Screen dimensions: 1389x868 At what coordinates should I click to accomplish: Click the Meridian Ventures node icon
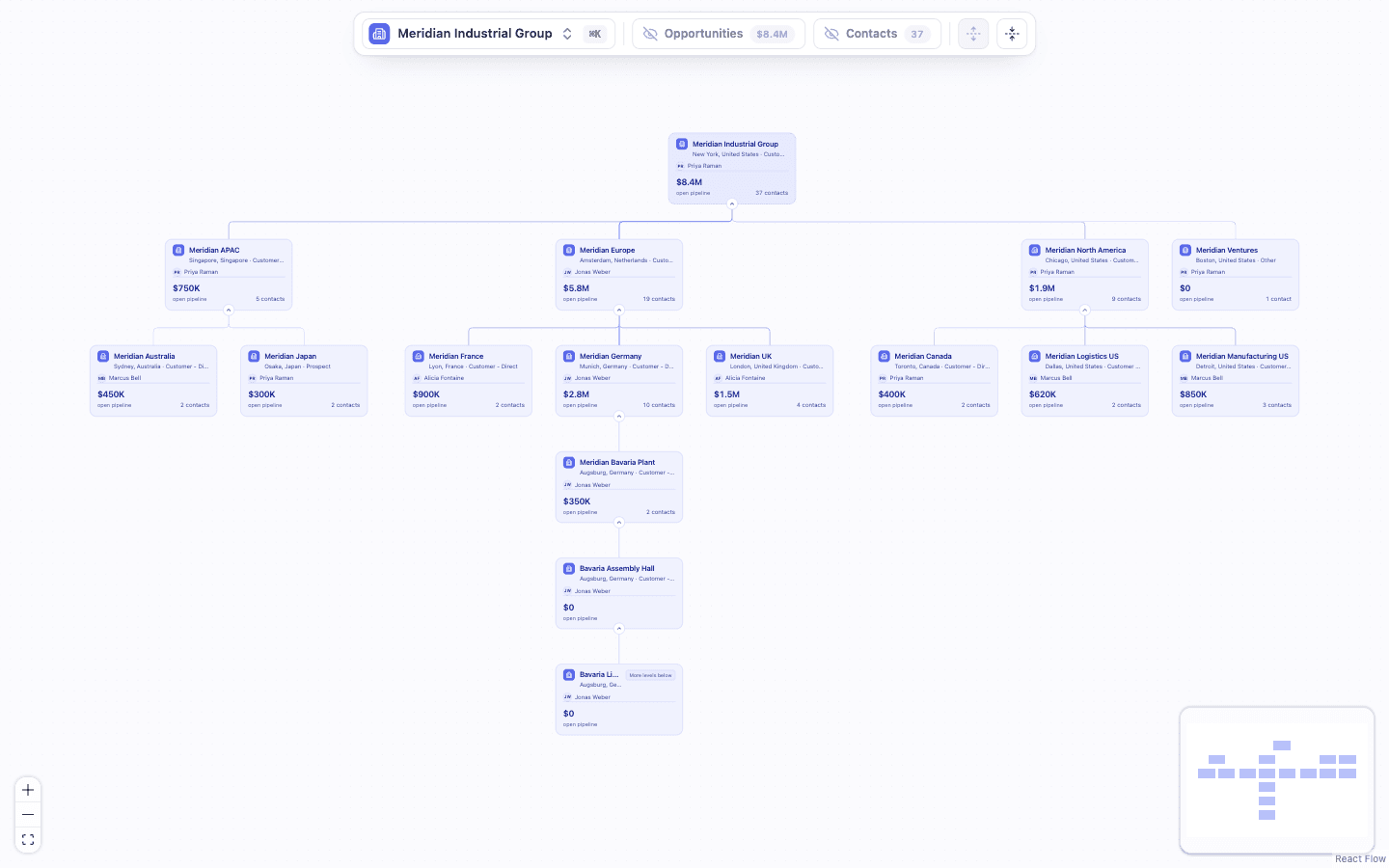(1185, 250)
